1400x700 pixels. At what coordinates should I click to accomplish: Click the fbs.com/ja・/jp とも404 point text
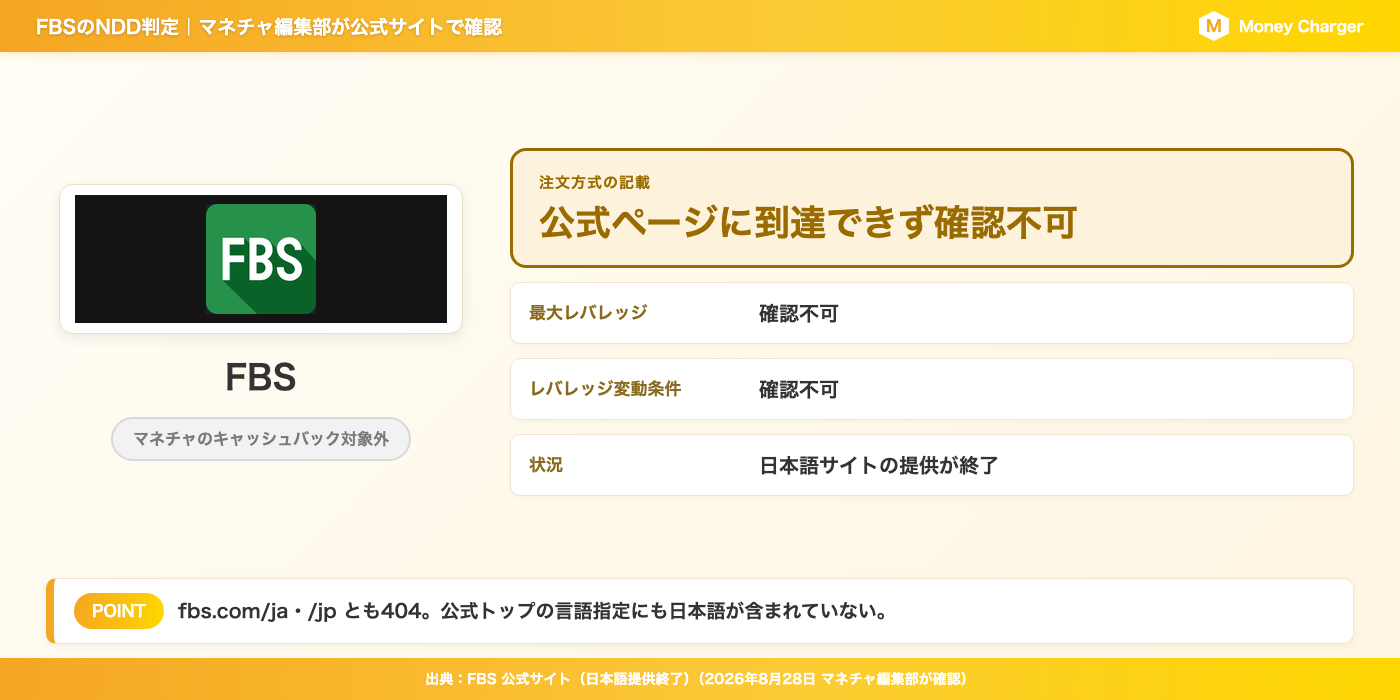(534, 611)
